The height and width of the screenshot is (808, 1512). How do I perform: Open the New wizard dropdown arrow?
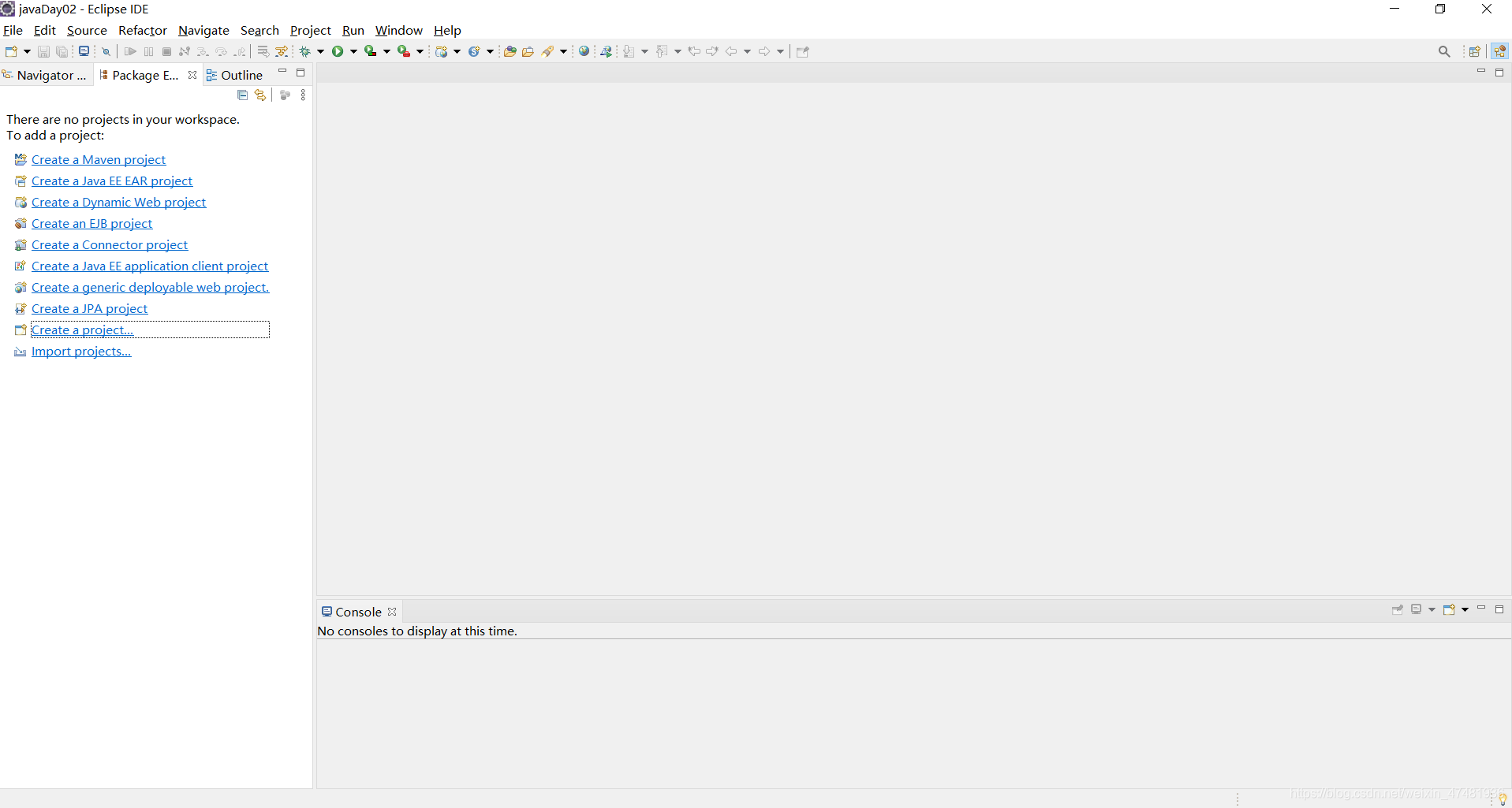(27, 52)
